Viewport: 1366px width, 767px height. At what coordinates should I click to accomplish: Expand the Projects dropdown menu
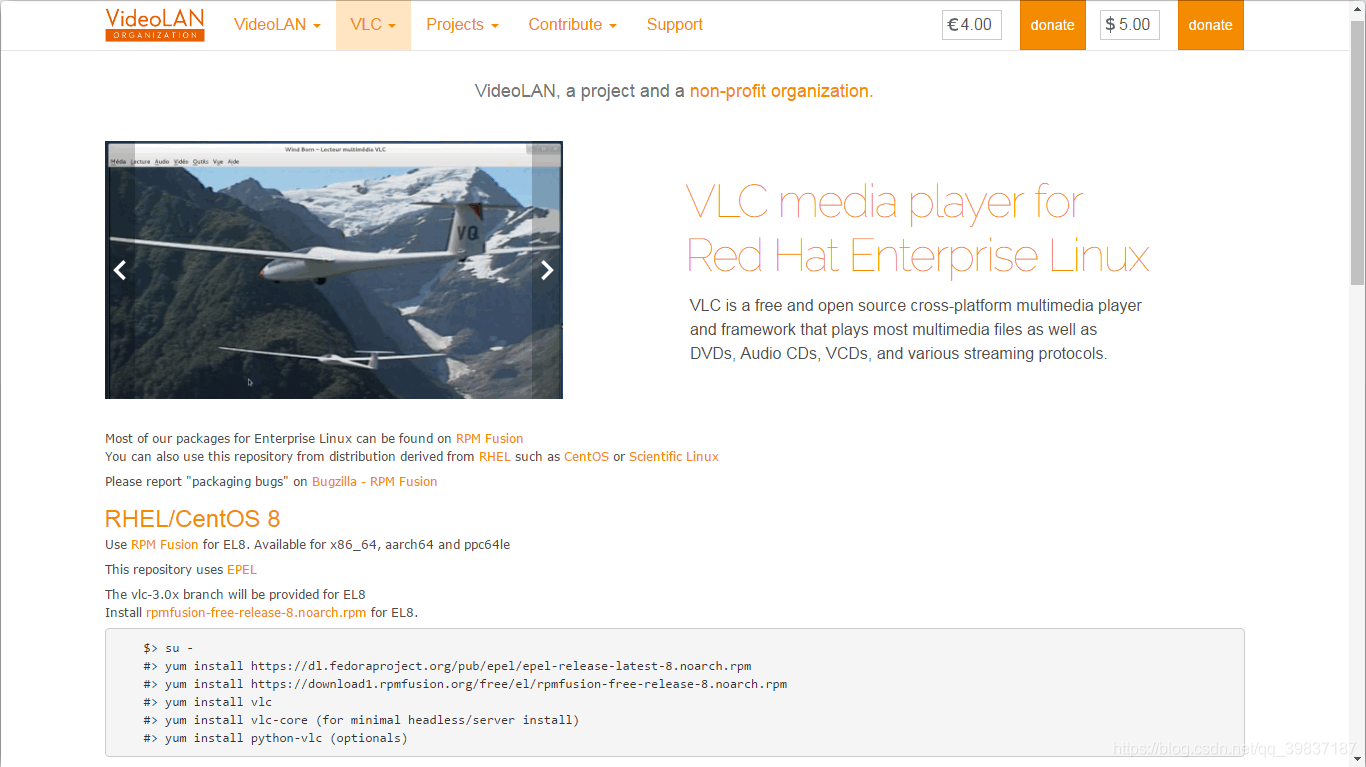coord(462,25)
